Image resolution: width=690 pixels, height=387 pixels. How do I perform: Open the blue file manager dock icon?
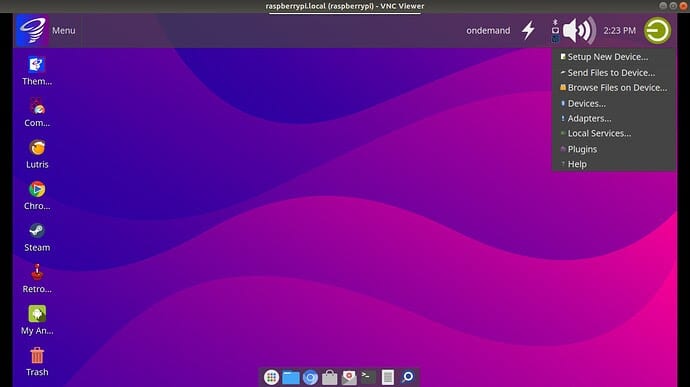pyautogui.click(x=291, y=377)
